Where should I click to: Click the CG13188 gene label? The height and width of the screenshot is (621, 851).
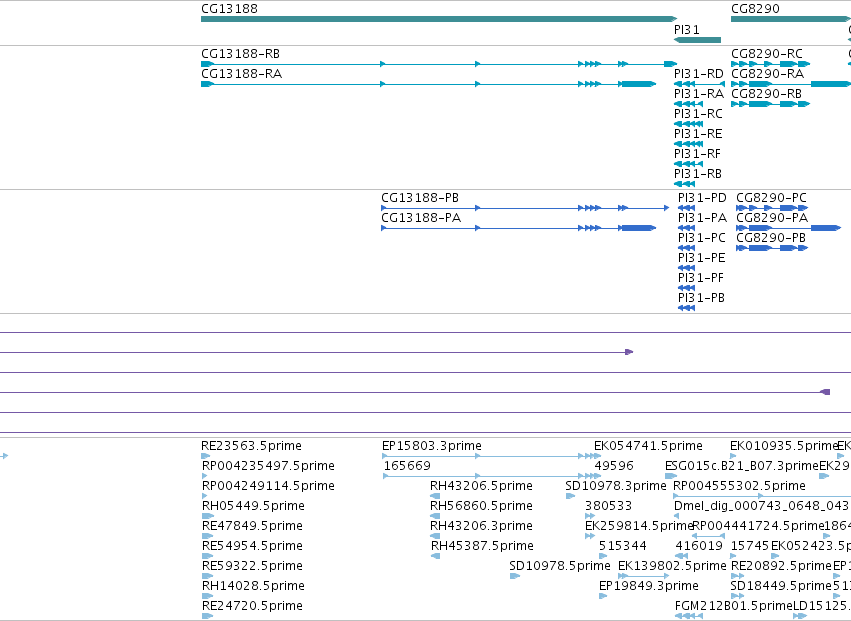tap(229, 9)
